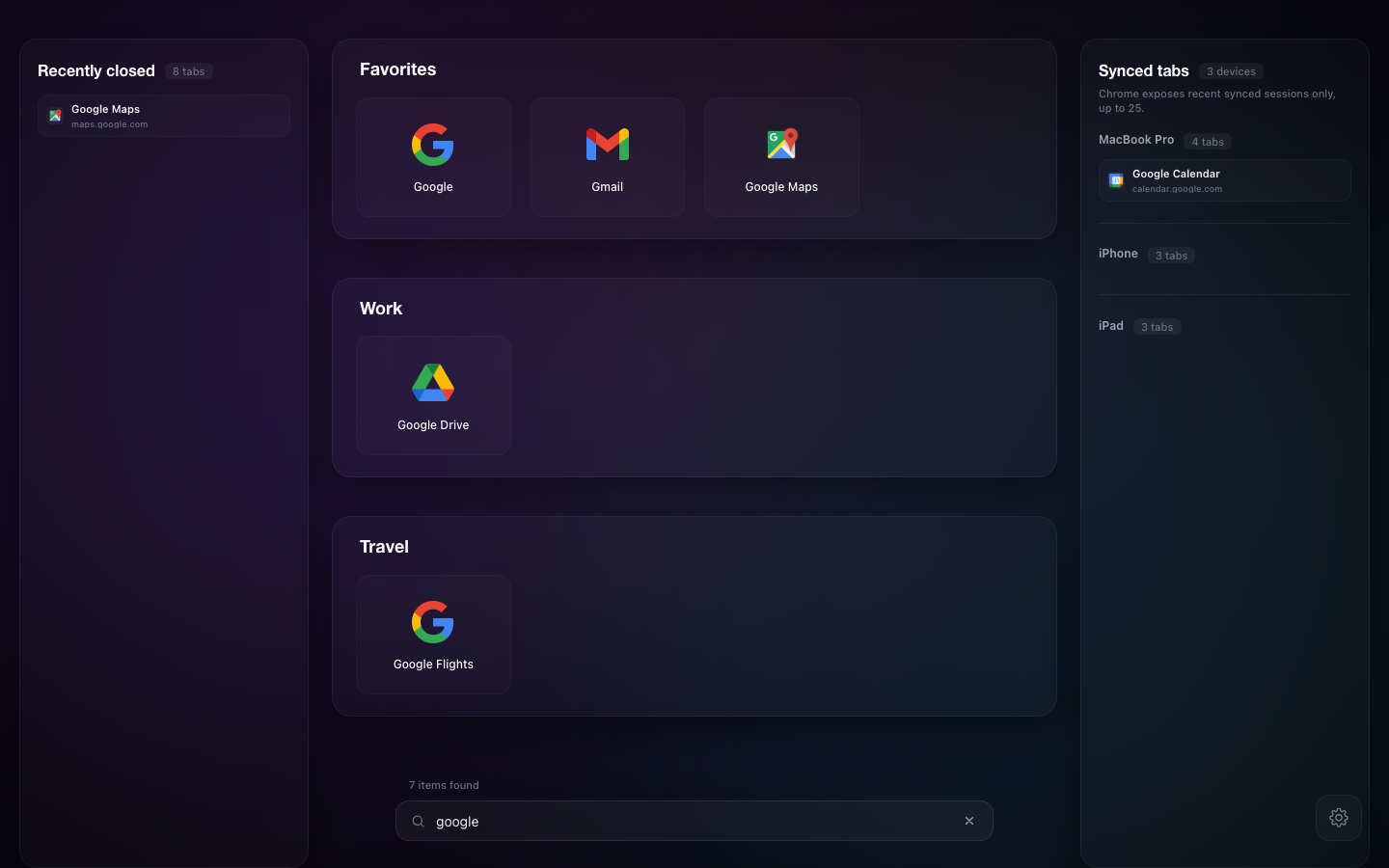
Task: Click the "3 tabs" badge beside iPhone
Action: click(1171, 256)
